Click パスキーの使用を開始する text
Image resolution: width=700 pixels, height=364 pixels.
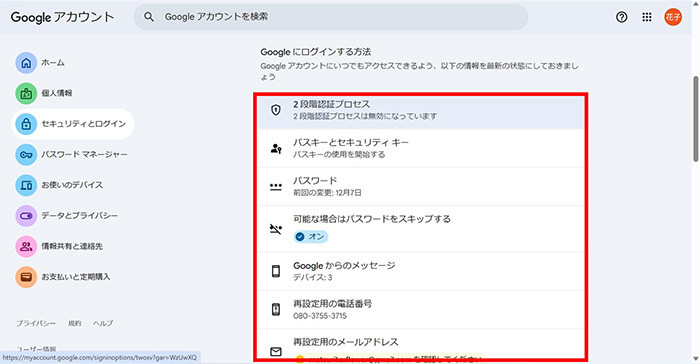(339, 155)
